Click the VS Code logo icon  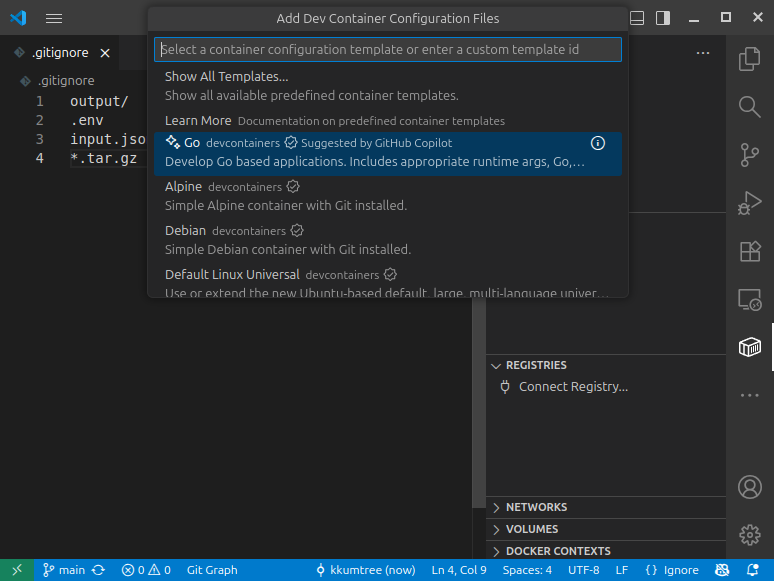tap(18, 18)
